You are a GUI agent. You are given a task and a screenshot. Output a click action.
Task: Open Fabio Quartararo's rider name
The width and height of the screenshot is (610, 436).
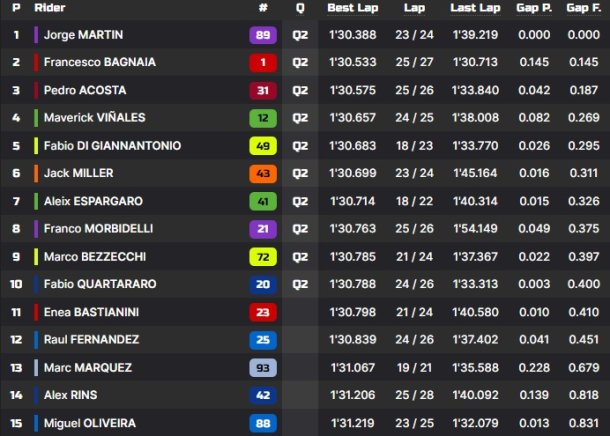click(100, 284)
